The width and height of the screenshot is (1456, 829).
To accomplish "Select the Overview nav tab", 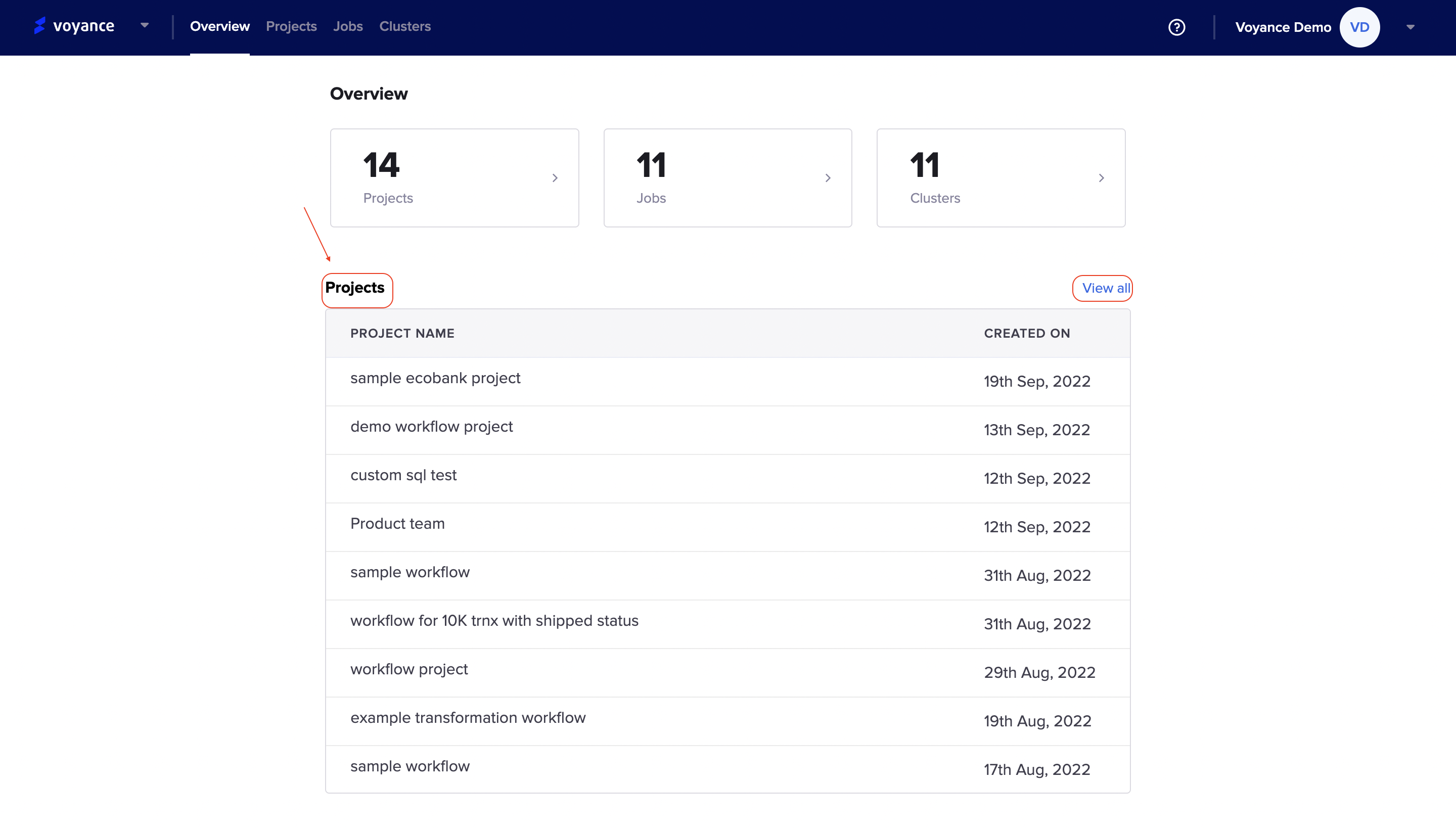I will [x=219, y=26].
